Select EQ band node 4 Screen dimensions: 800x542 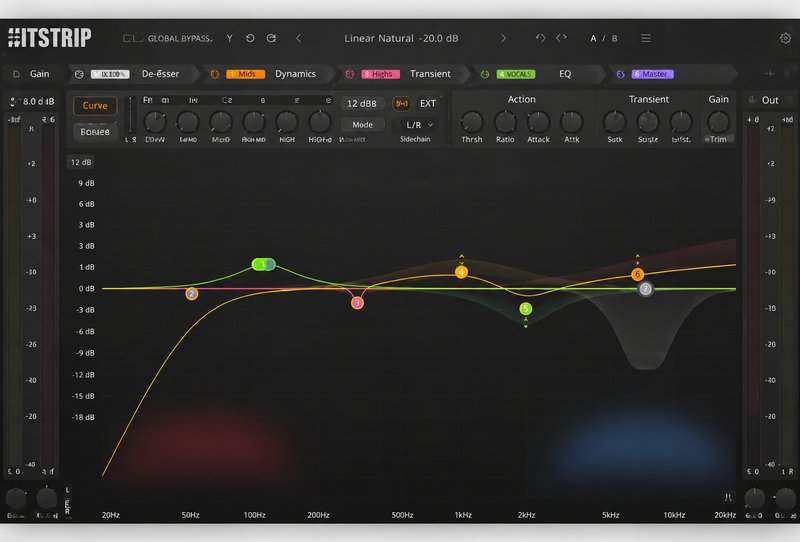(461, 272)
